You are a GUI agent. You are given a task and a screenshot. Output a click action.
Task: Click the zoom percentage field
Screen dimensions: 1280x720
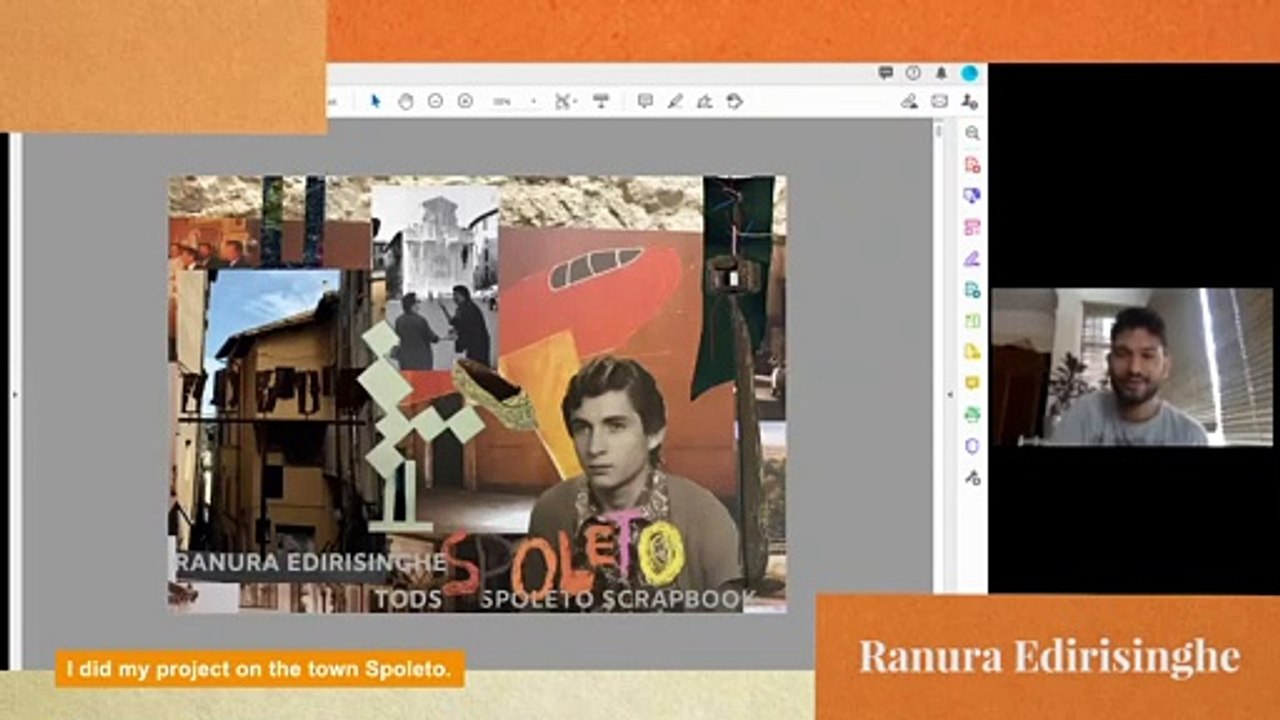point(503,101)
